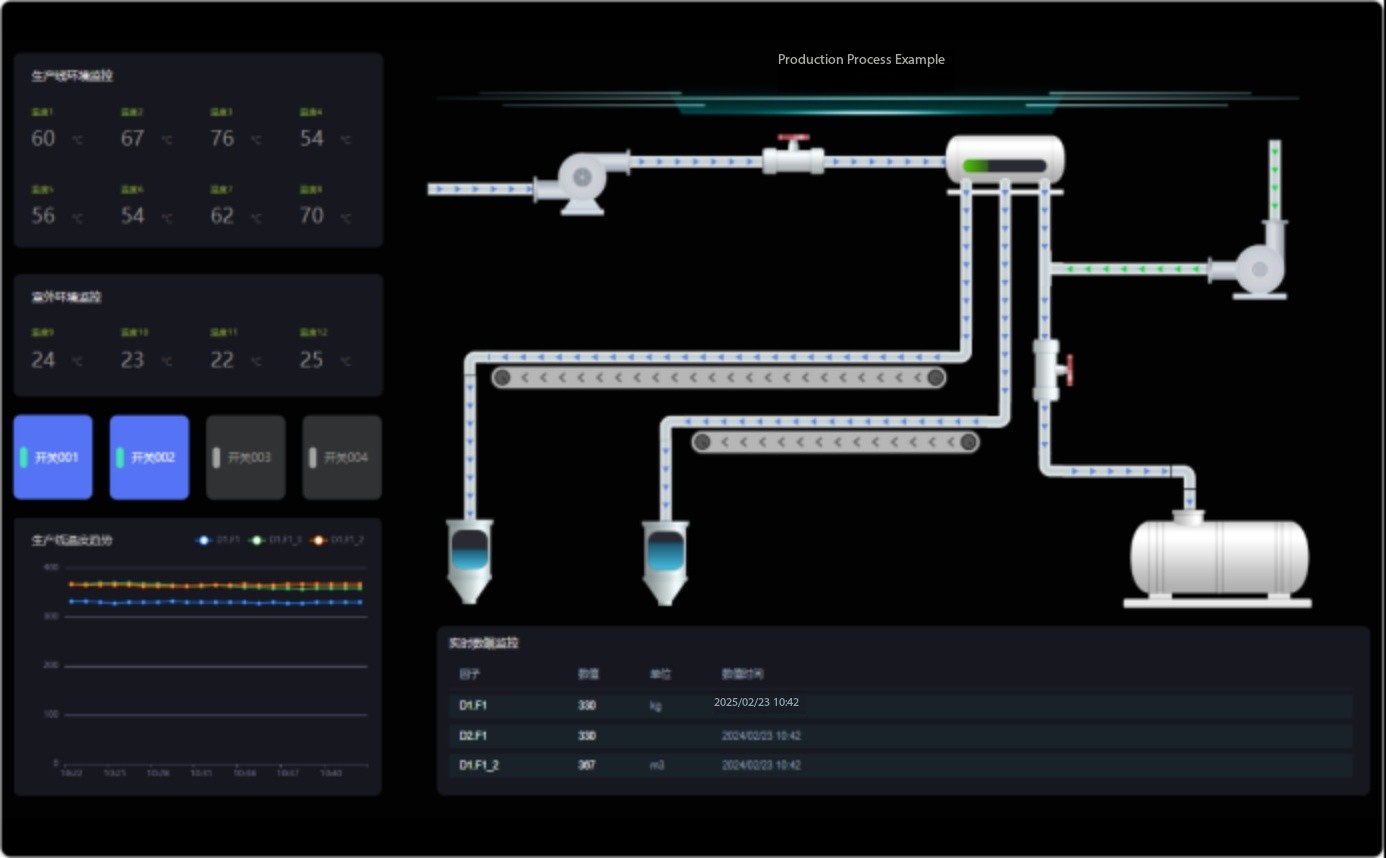Select temperature 3 reading 76
Viewport: 1386px width, 858px height.
(x=222, y=138)
